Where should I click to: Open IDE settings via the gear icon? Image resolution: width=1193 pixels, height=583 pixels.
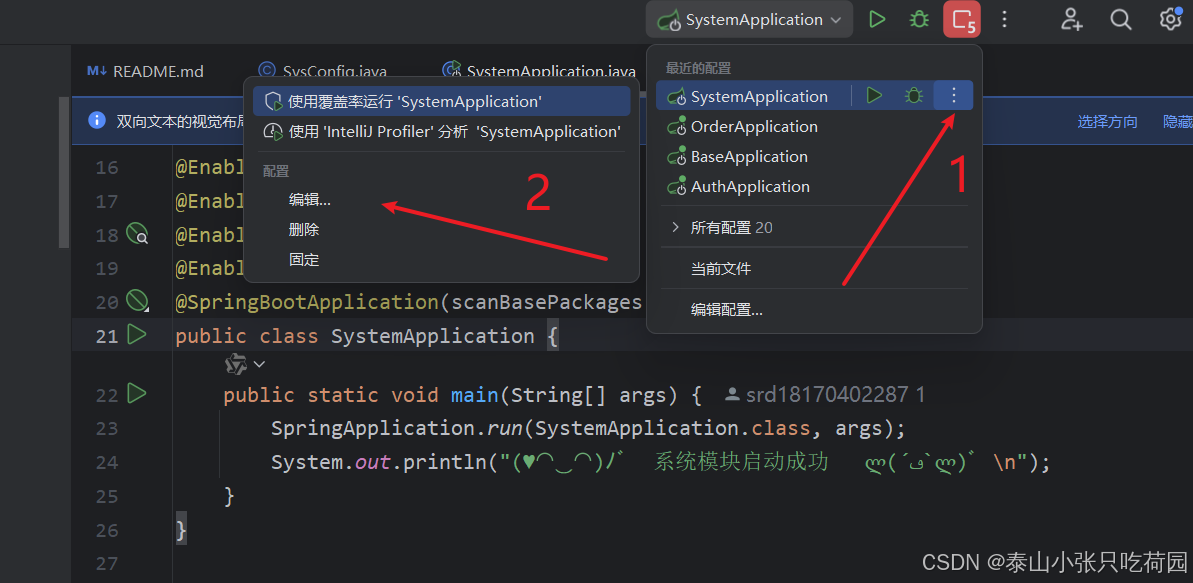click(1169, 20)
